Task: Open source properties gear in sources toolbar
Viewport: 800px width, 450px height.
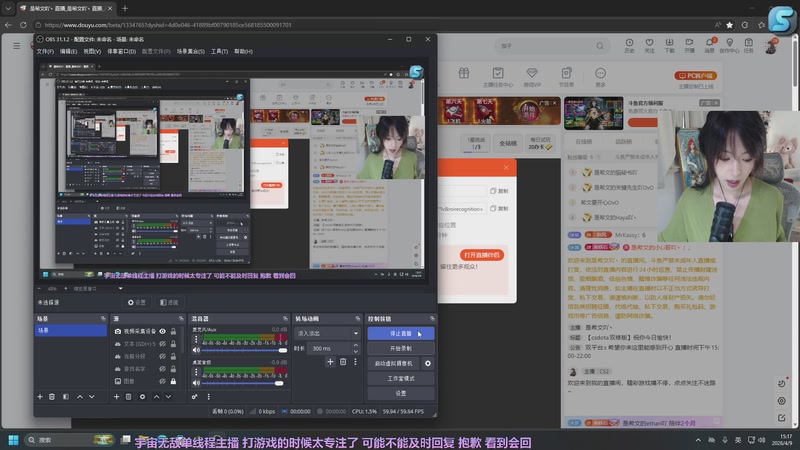Action: click(x=142, y=396)
